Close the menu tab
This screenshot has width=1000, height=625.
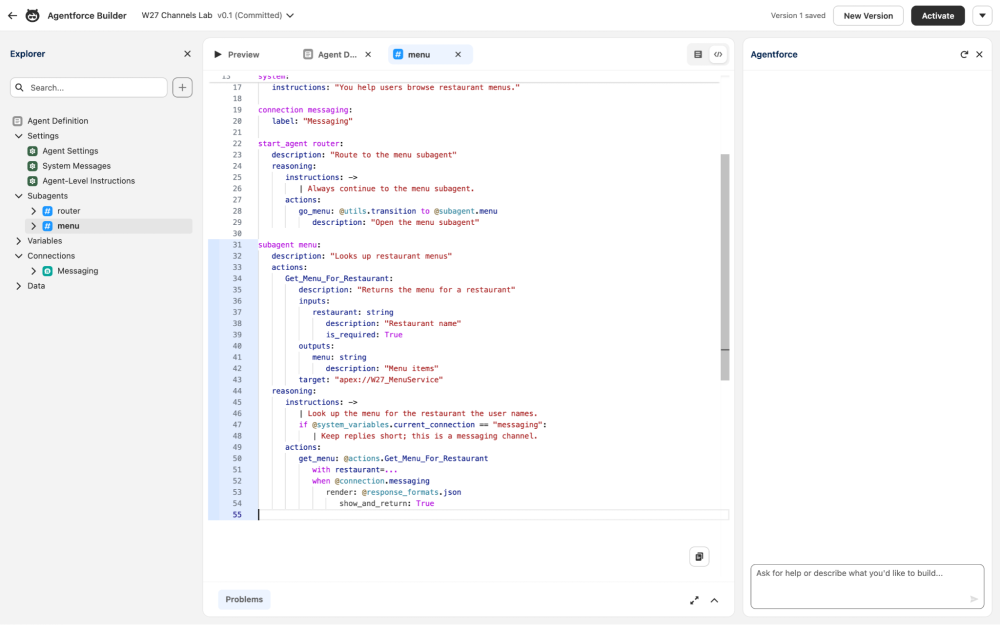(458, 54)
